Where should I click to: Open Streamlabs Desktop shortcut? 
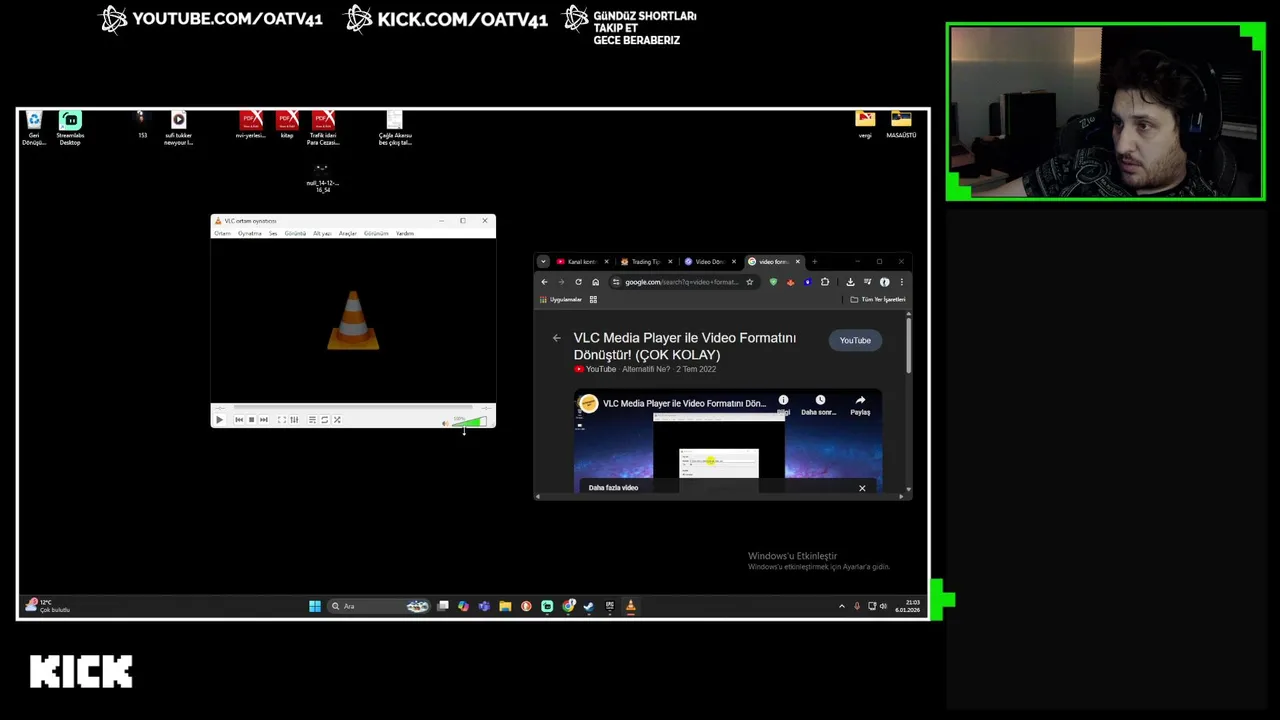[x=70, y=128]
